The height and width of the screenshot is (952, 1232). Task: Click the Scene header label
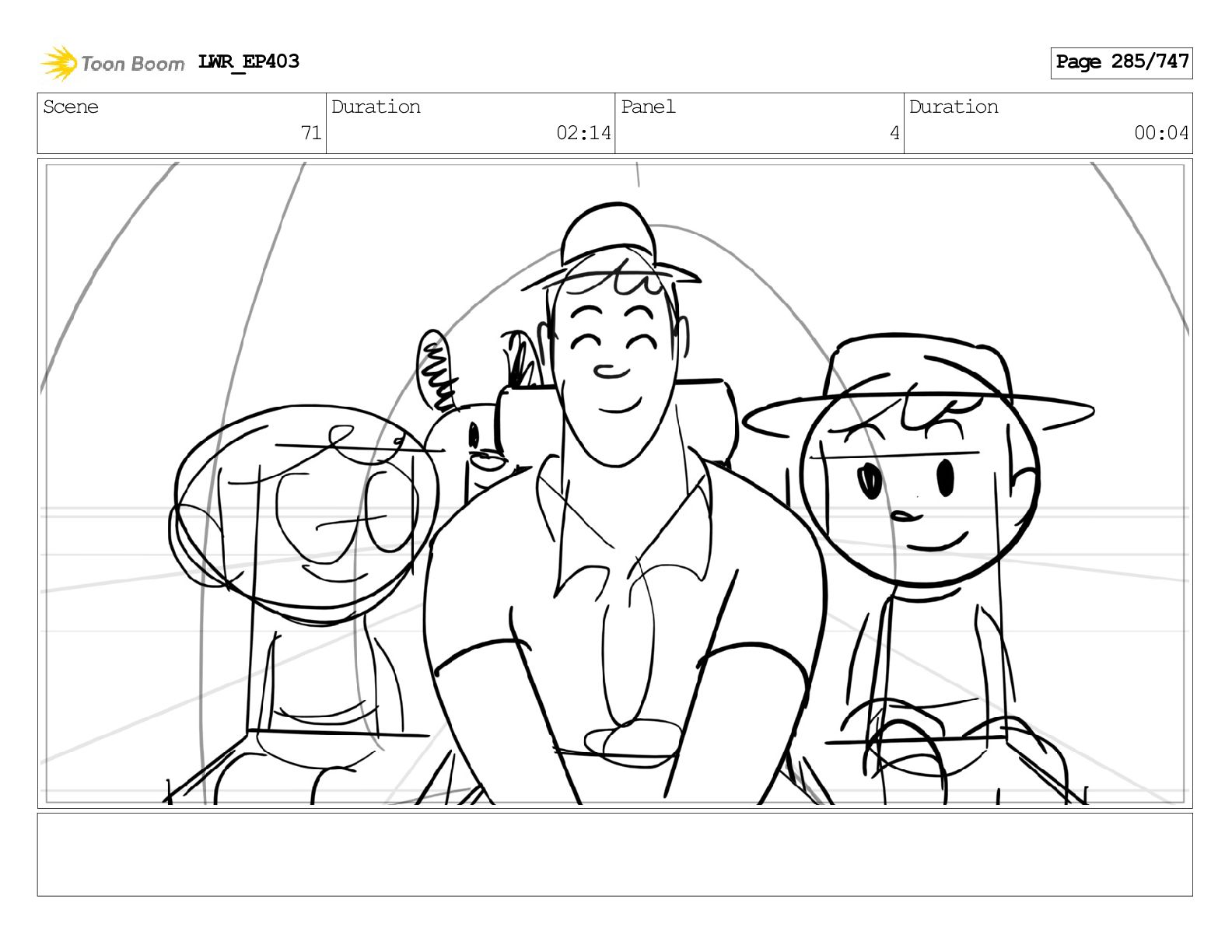tap(71, 107)
